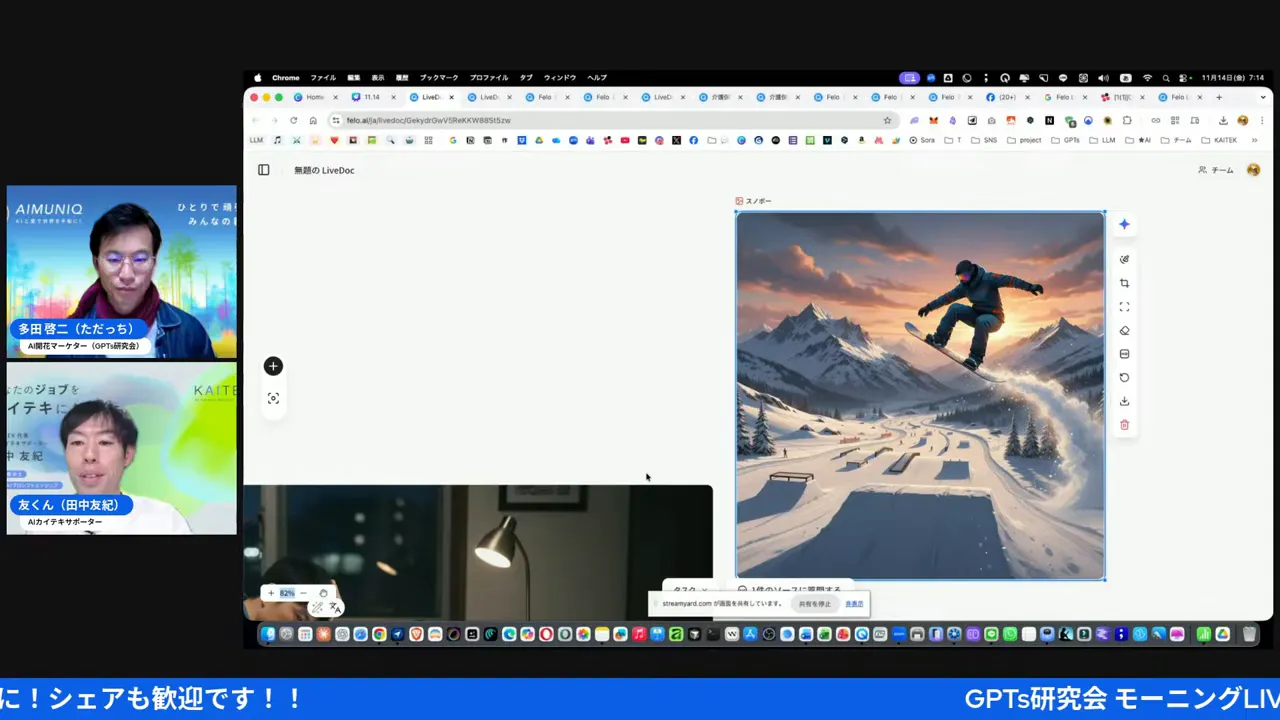Screen dimensions: 1280x720
Task: Click the + add element button on the canvas
Action: pos(273,366)
